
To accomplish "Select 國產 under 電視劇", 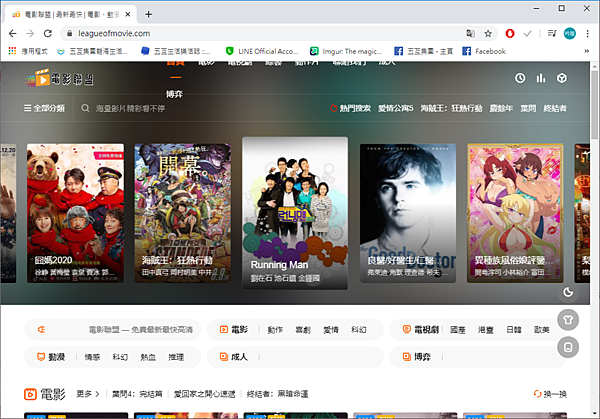I will pos(458,329).
